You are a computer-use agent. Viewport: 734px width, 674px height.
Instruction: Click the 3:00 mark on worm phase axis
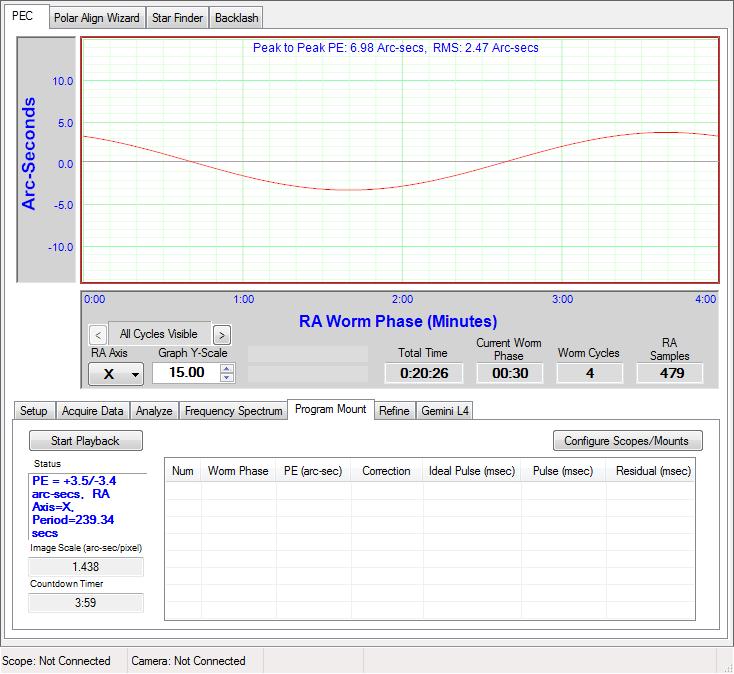pyautogui.click(x=562, y=299)
